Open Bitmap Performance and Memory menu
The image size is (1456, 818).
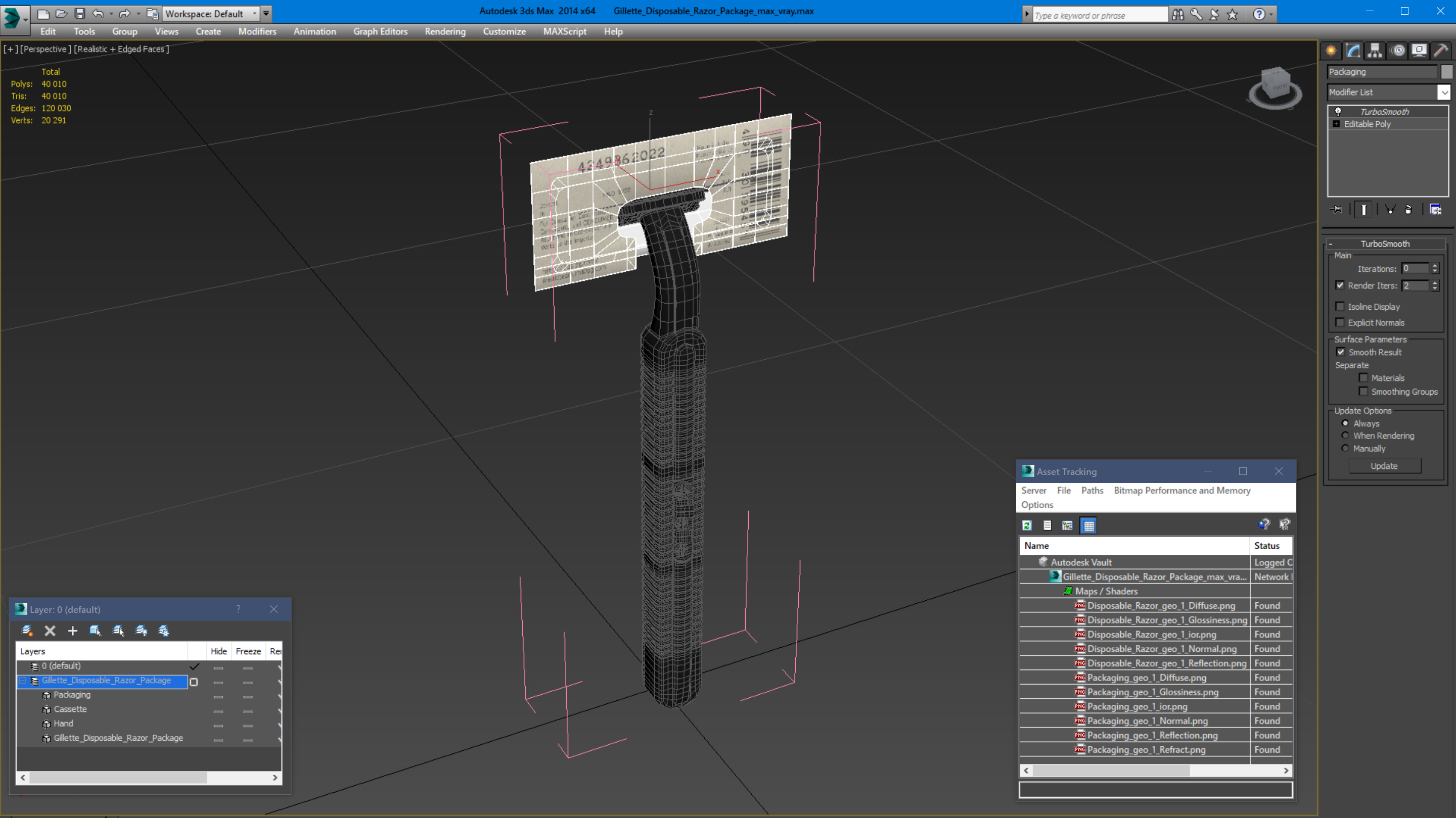[1182, 491]
